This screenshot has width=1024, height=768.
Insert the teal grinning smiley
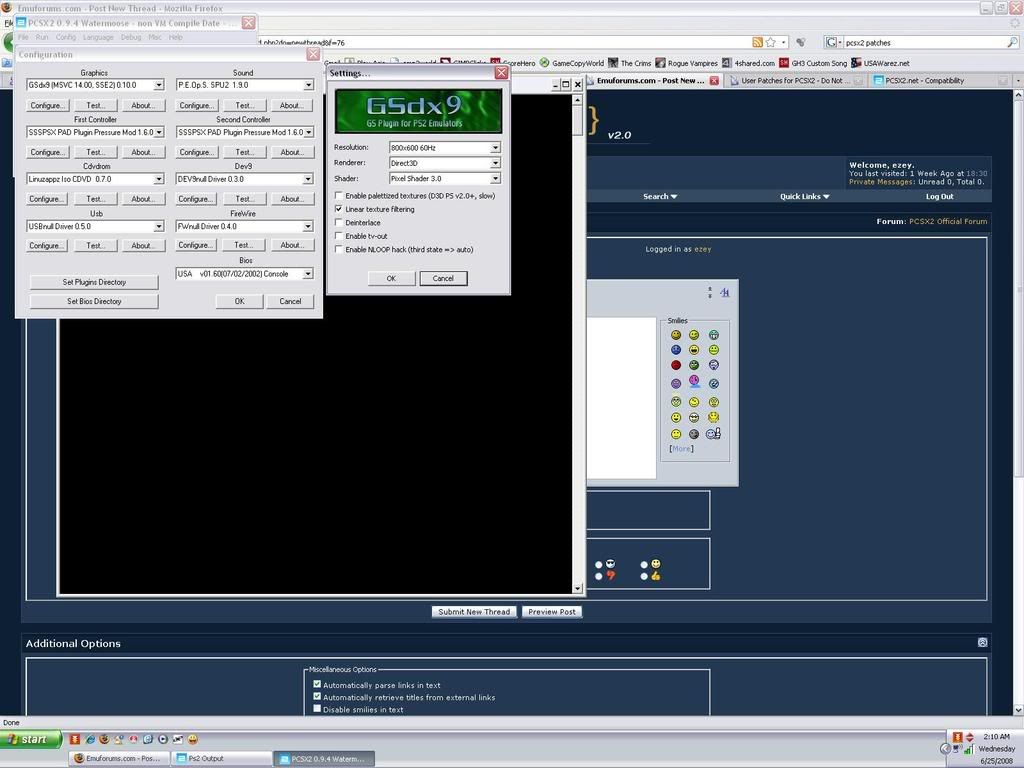(714, 335)
